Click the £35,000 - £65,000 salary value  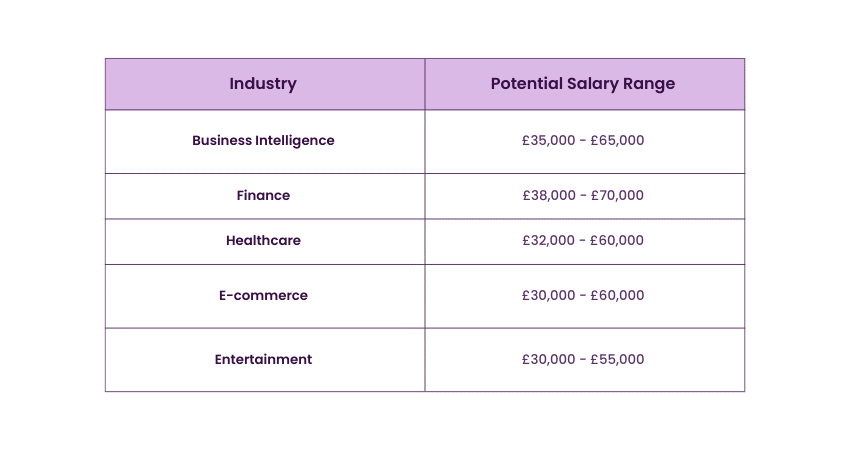[583, 141]
